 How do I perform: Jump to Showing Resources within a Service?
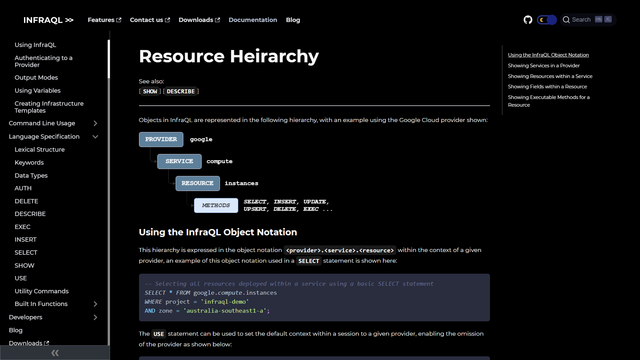point(550,76)
